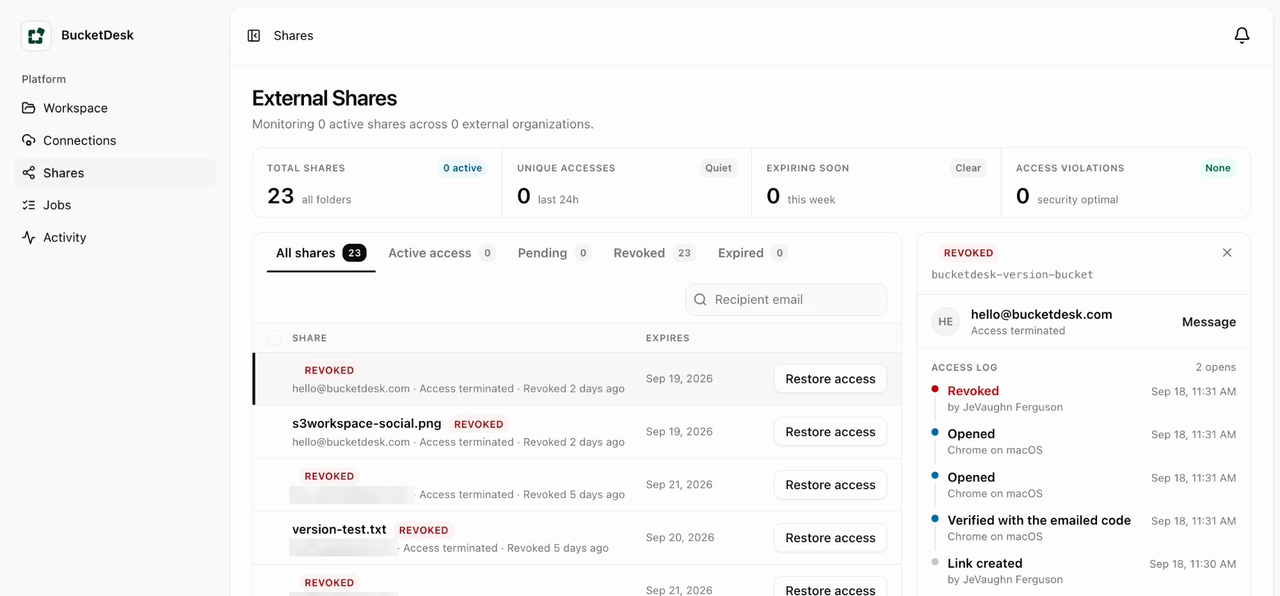This screenshot has width=1280, height=596.
Task: Switch to the Pending tab
Action: click(554, 253)
